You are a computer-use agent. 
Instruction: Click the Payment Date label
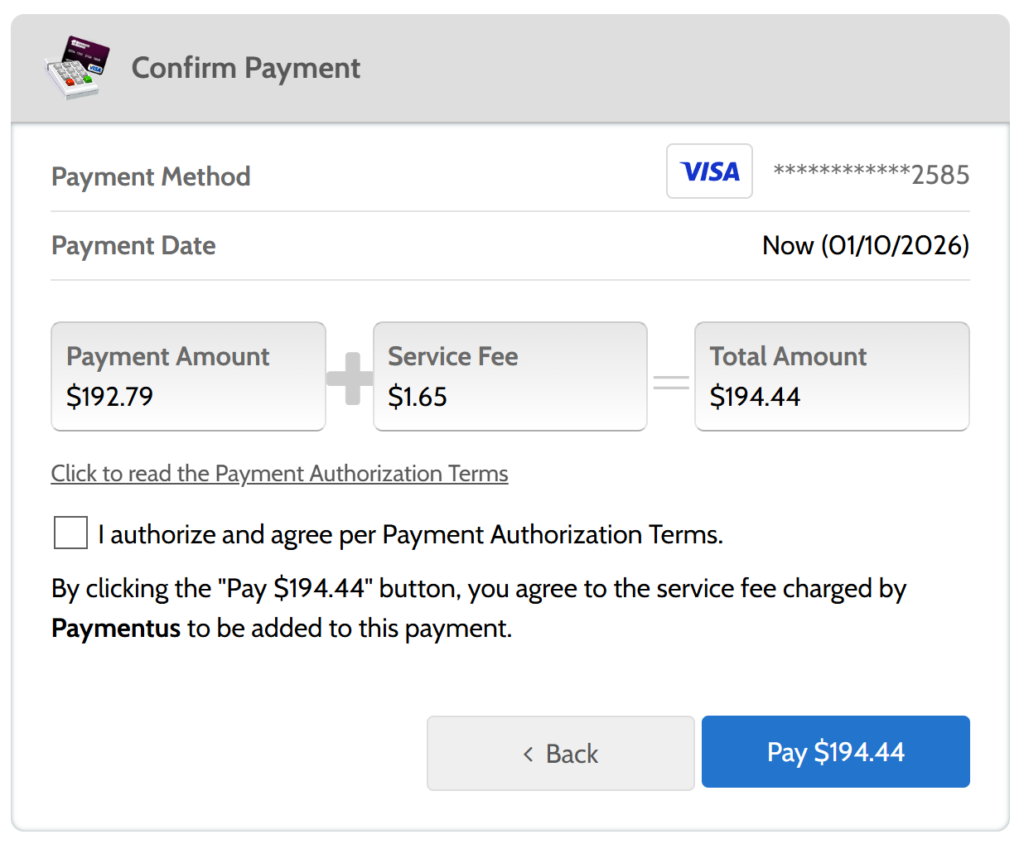coord(133,246)
